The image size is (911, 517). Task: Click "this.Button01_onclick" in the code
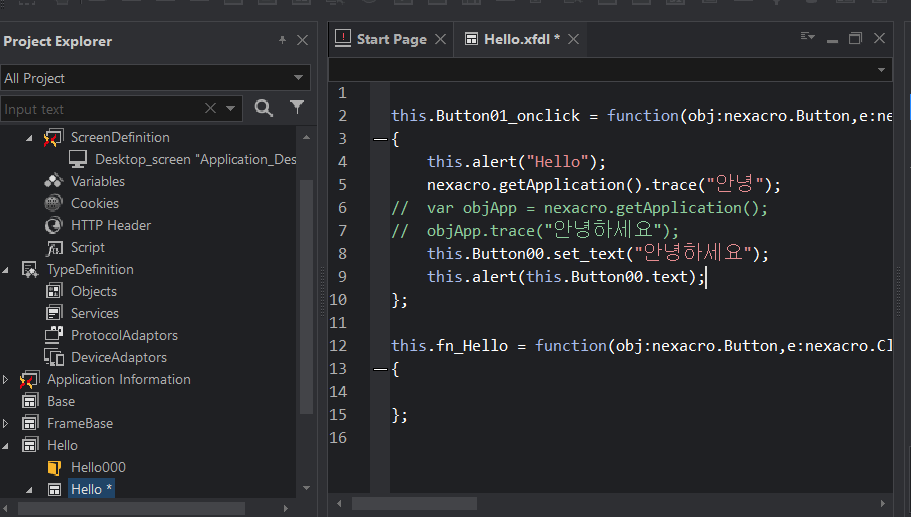coord(485,116)
